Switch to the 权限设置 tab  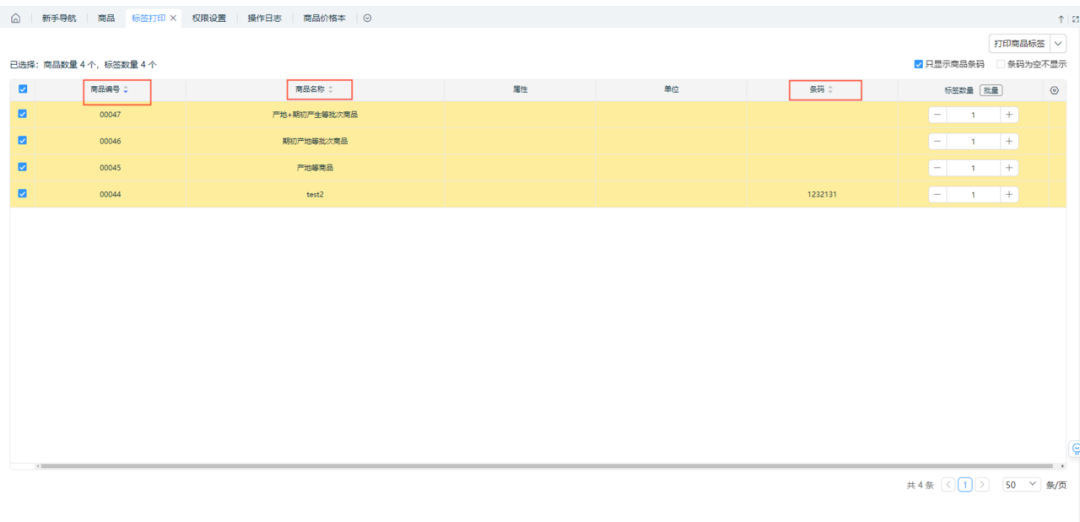[209, 19]
